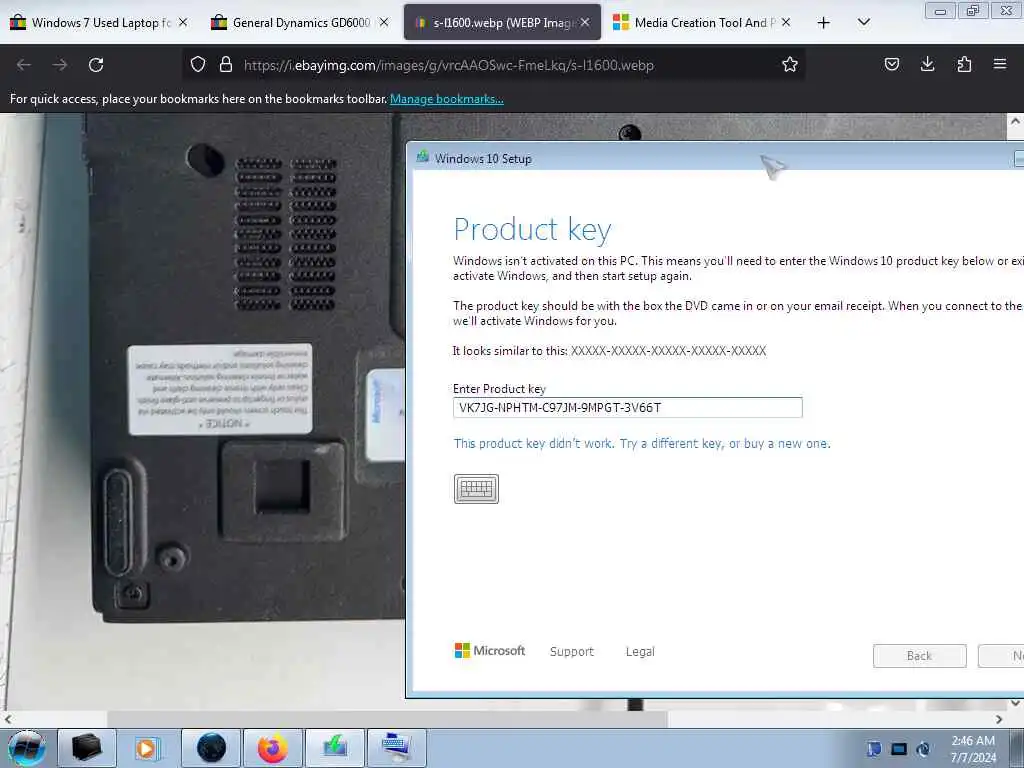Open the clock showing 2:46 AM
The width and height of the screenshot is (1024, 768).
(973, 749)
